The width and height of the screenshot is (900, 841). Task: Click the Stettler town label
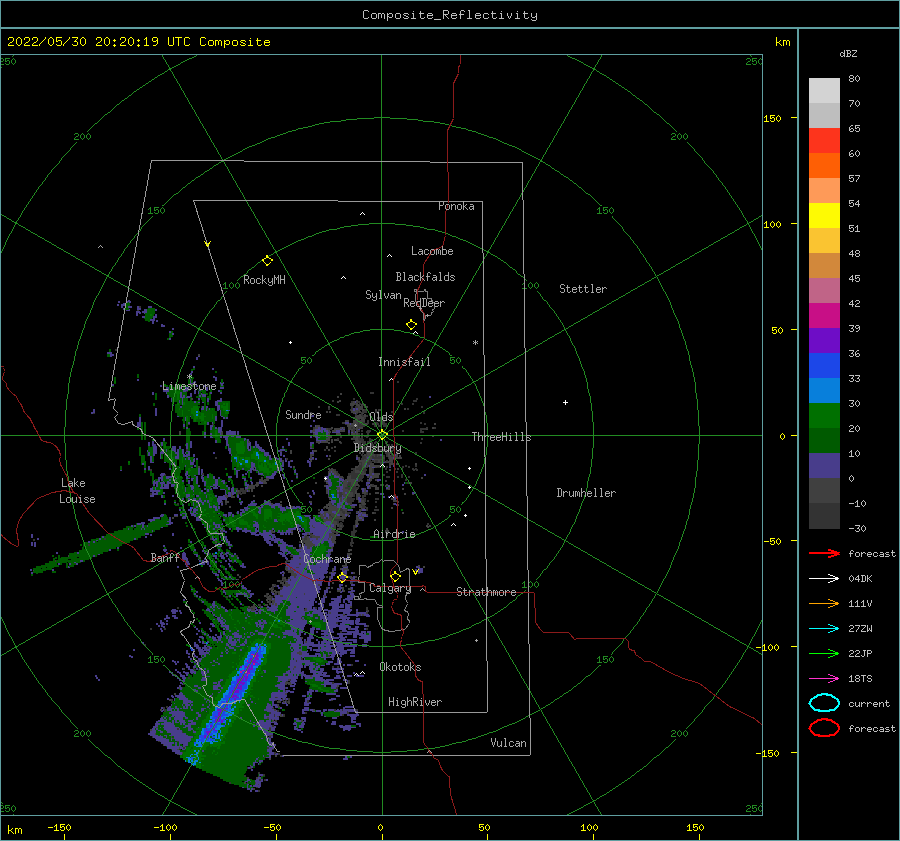[x=583, y=289]
